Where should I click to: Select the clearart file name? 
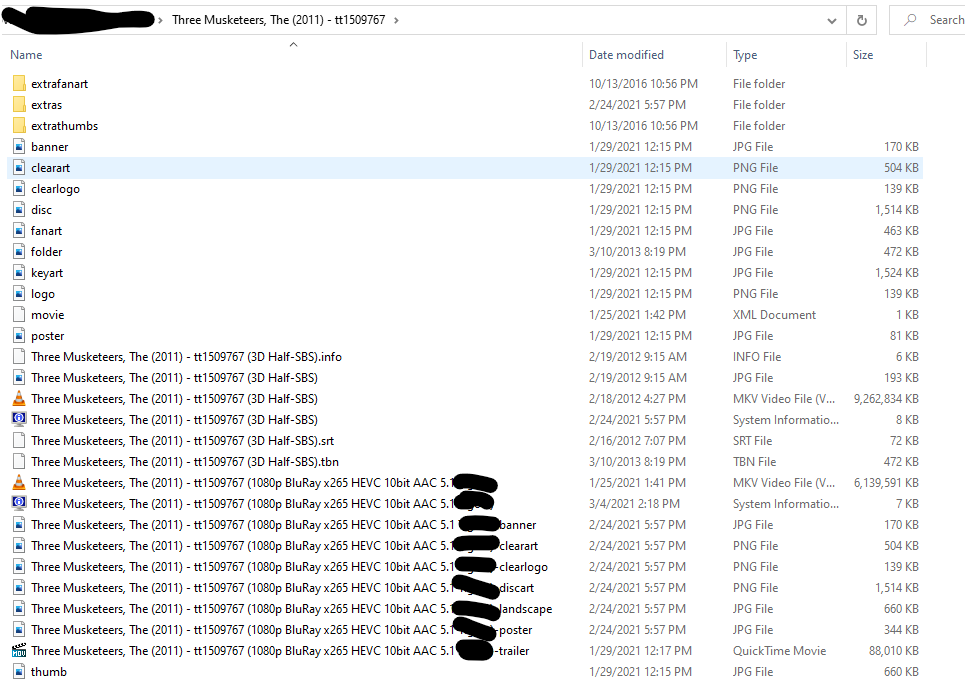50,167
